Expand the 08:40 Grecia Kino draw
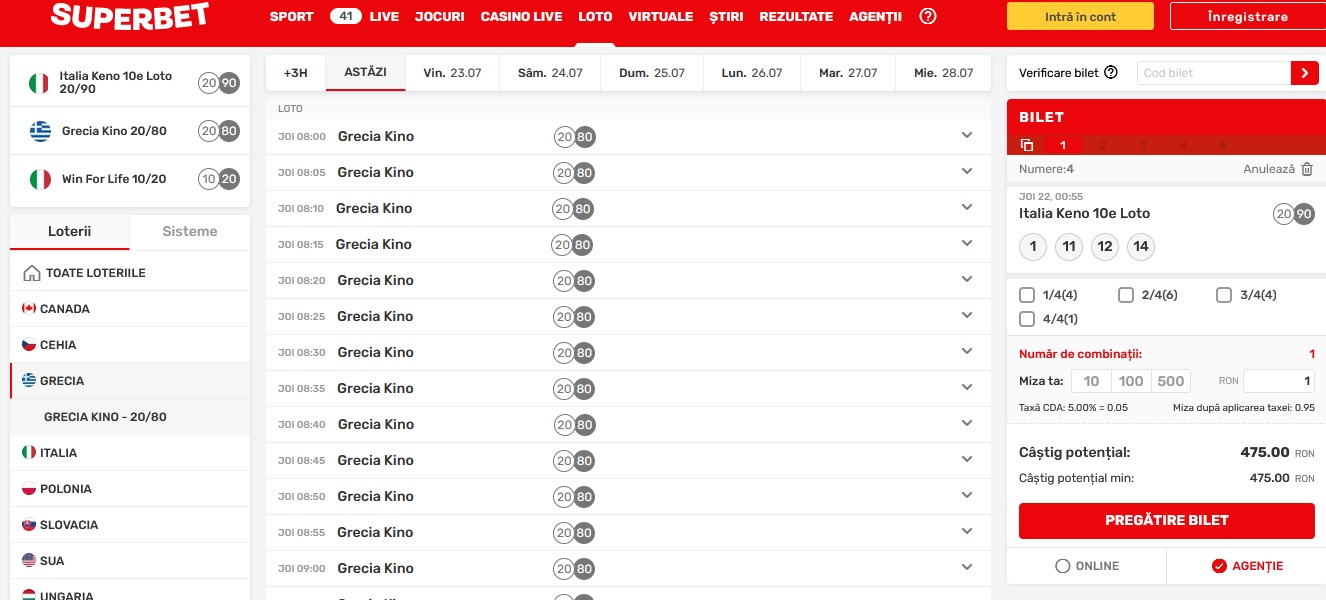The image size is (1326, 600). pos(967,424)
